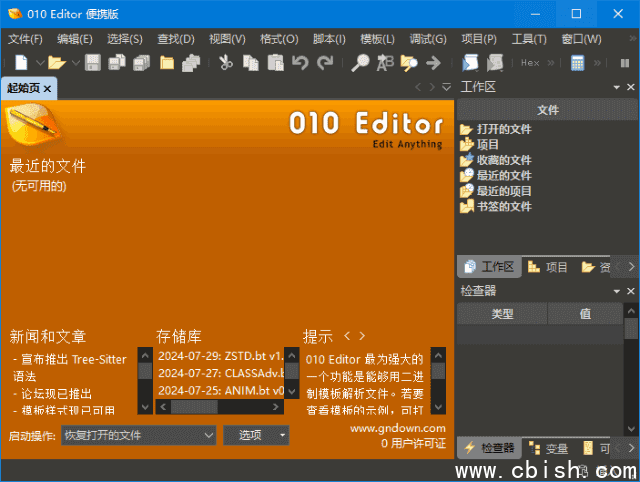Open the 模板(L) menu
Image resolution: width=640 pixels, height=482 pixels.
pos(377,39)
